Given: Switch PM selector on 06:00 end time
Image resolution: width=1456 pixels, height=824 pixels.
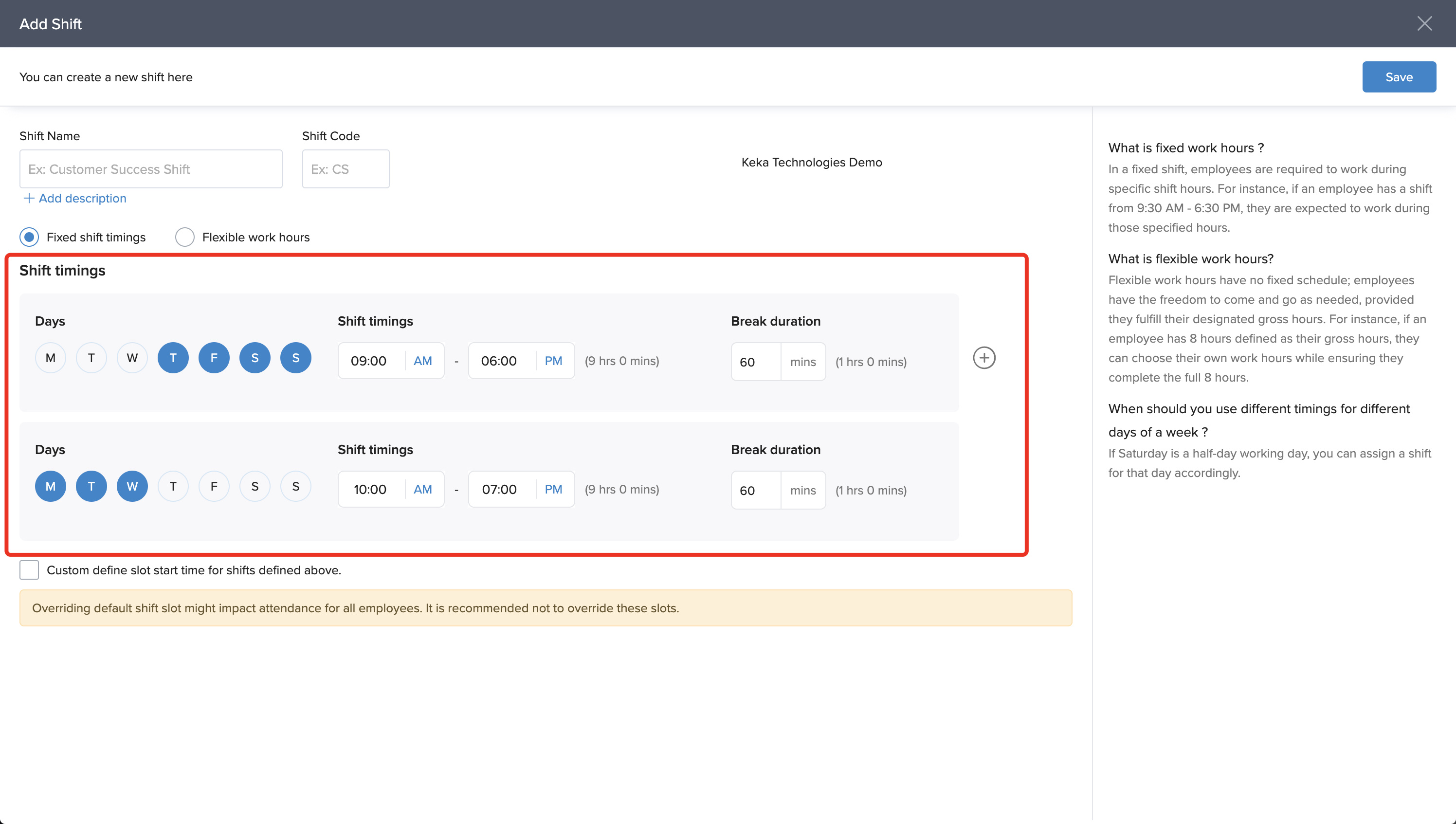Looking at the screenshot, I should (x=553, y=361).
